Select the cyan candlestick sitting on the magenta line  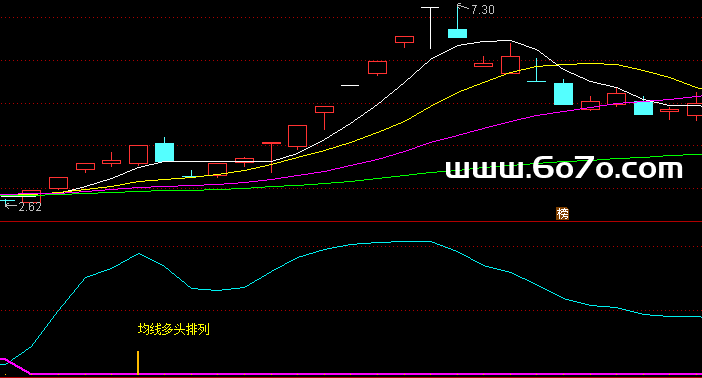point(643,108)
